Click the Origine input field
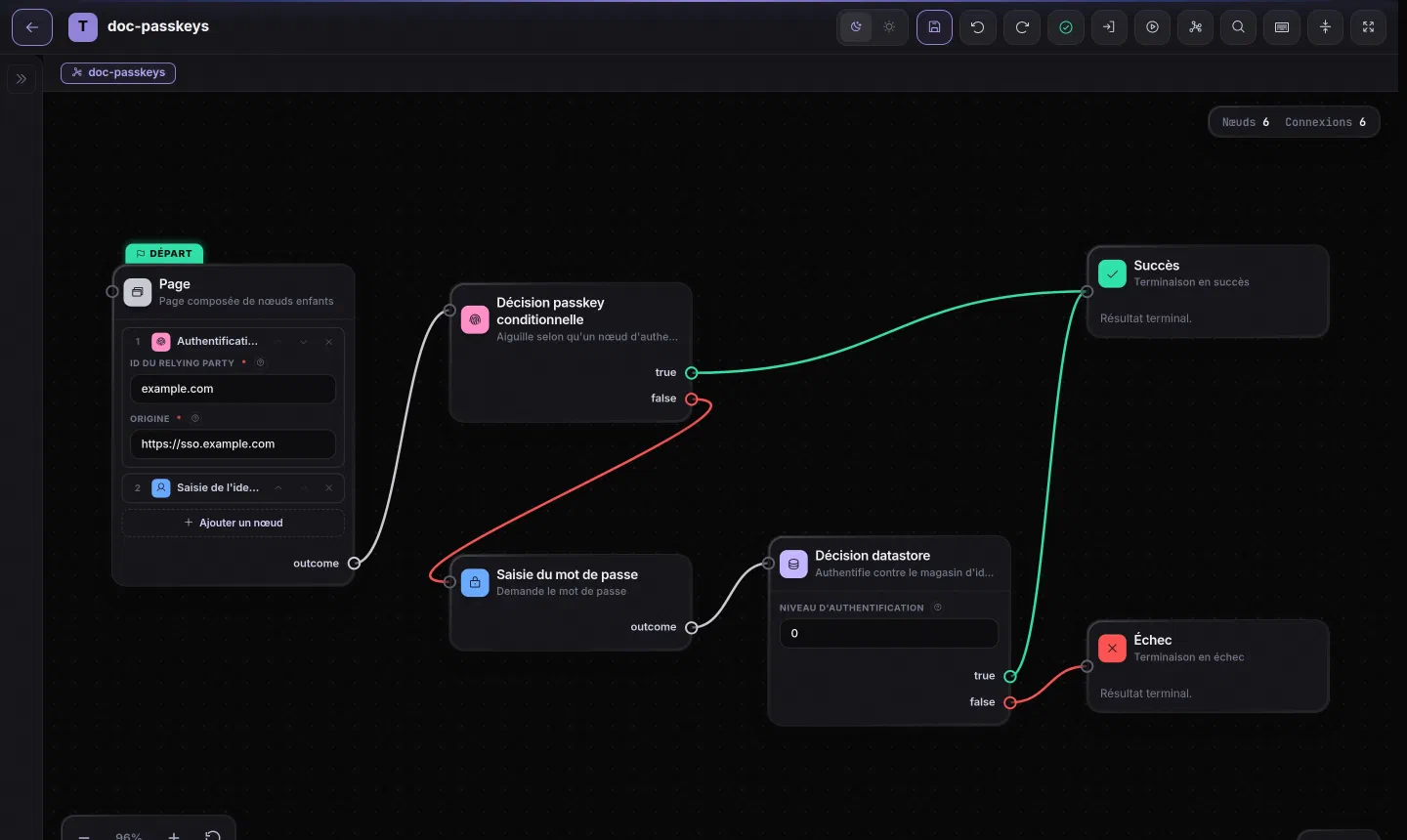Image resolution: width=1407 pixels, height=840 pixels. [x=233, y=443]
